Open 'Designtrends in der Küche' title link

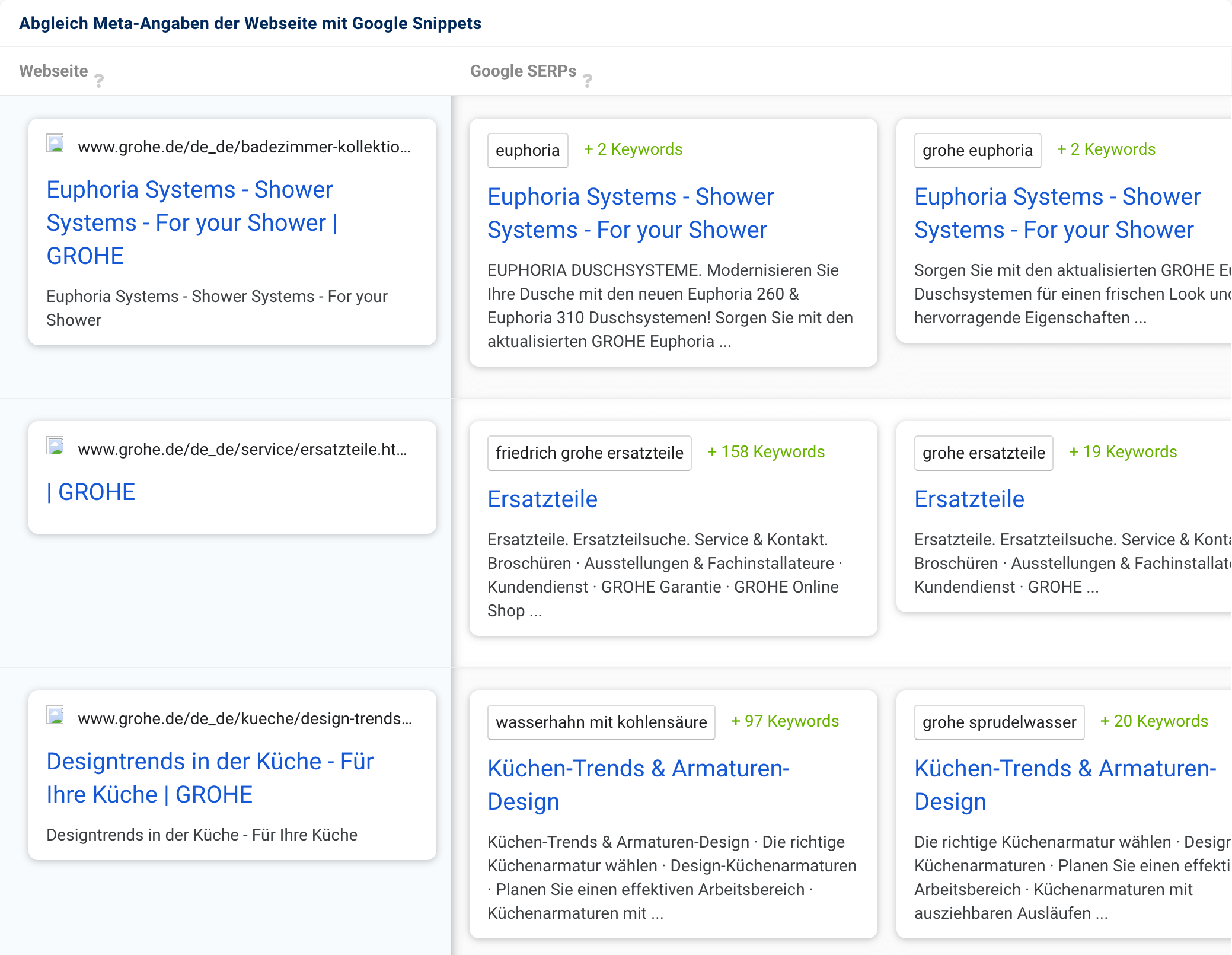[x=210, y=778]
